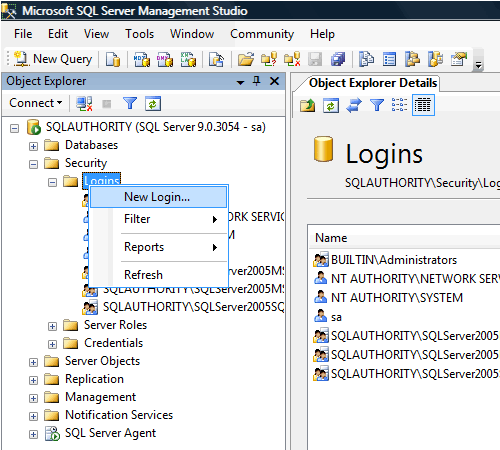Expand the Databases folder

pyautogui.click(x=33, y=146)
